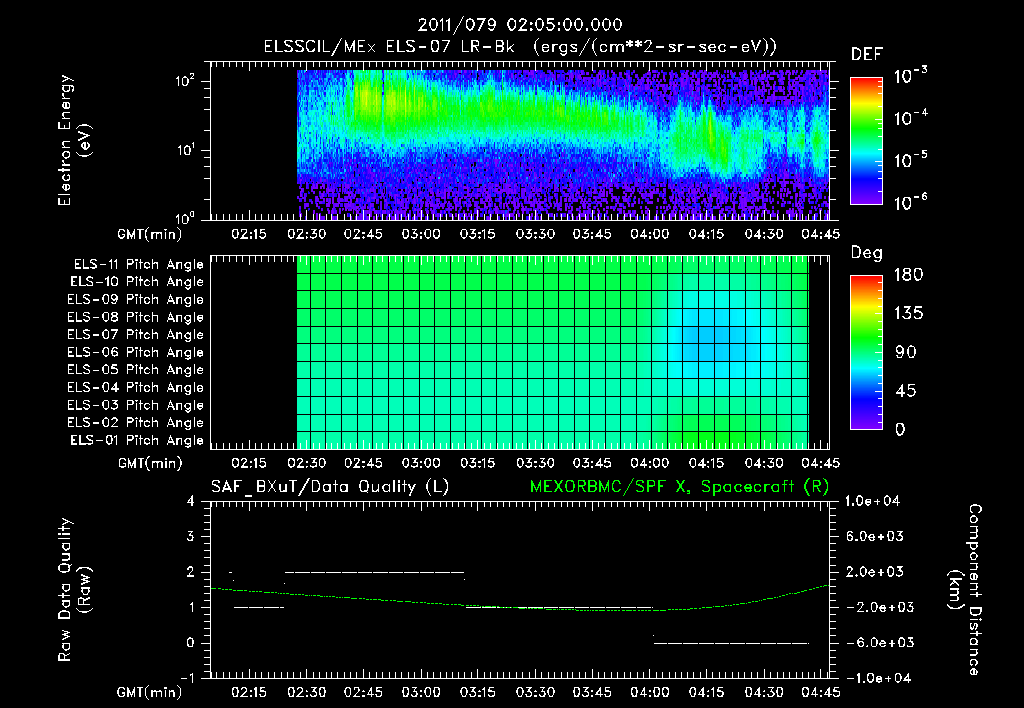This screenshot has width=1024, height=708.
Task: Click the 04:45 tick under the spectrogram
Action: [821, 234]
